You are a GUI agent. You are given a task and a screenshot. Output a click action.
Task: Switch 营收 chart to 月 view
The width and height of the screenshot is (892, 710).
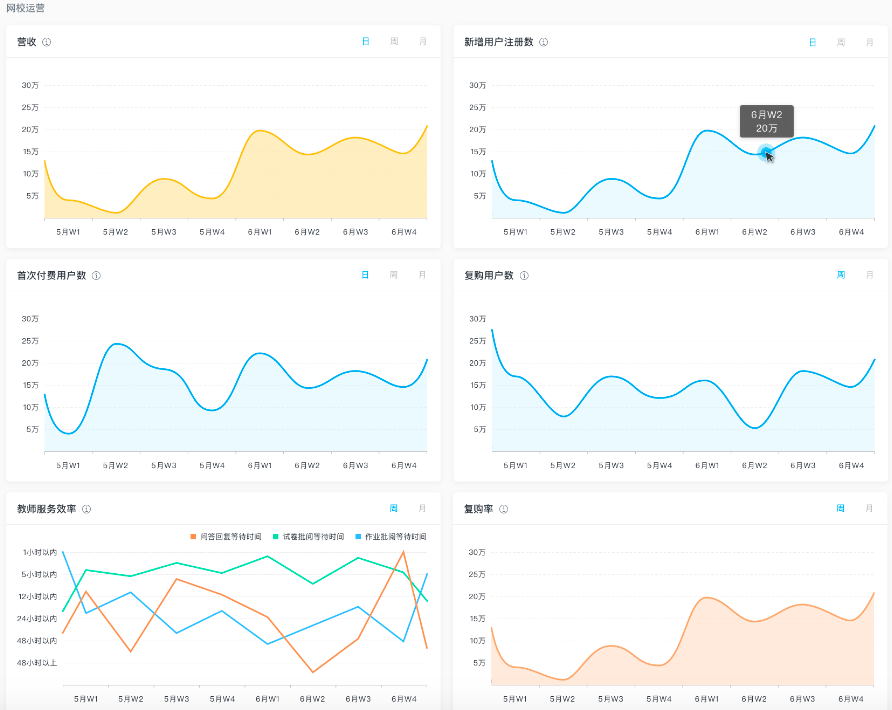pyautogui.click(x=422, y=42)
